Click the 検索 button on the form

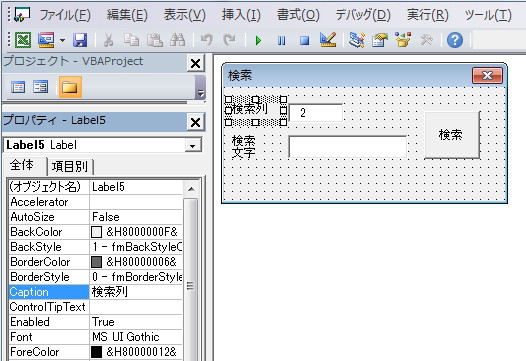coord(452,135)
